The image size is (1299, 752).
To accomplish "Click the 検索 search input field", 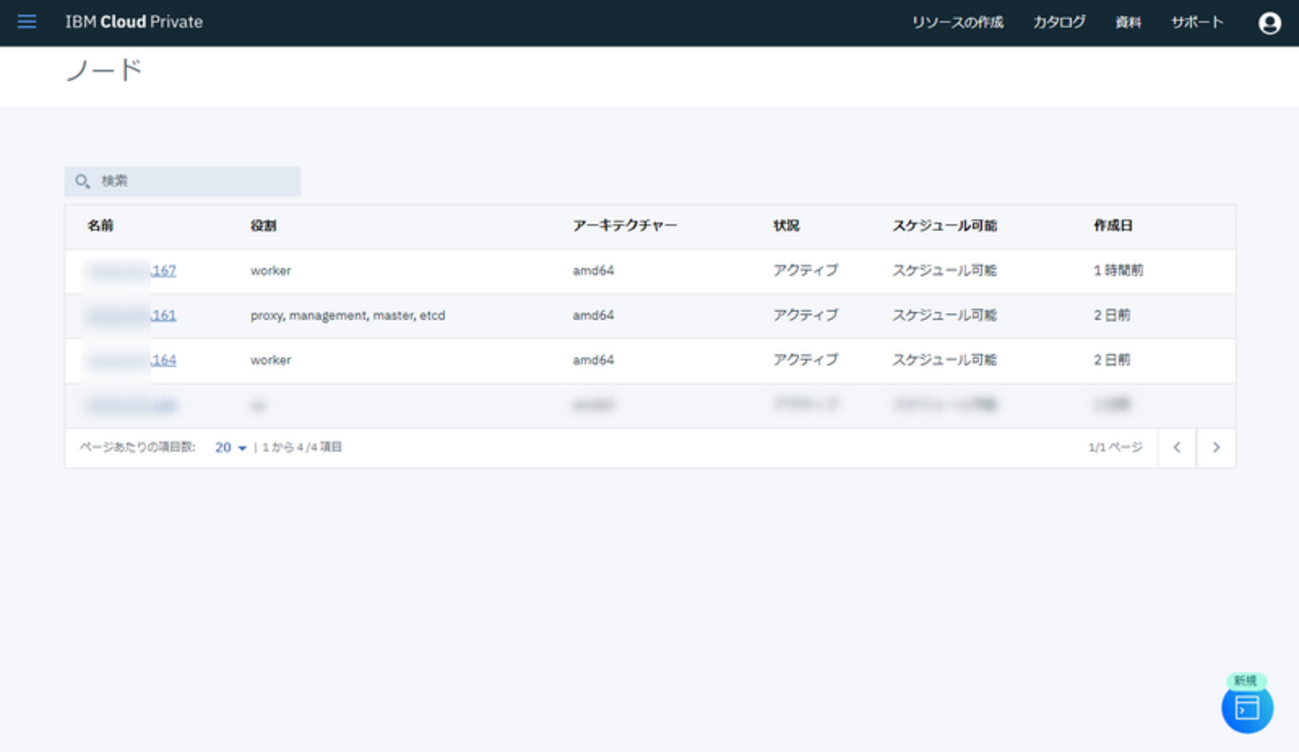I will coord(195,182).
